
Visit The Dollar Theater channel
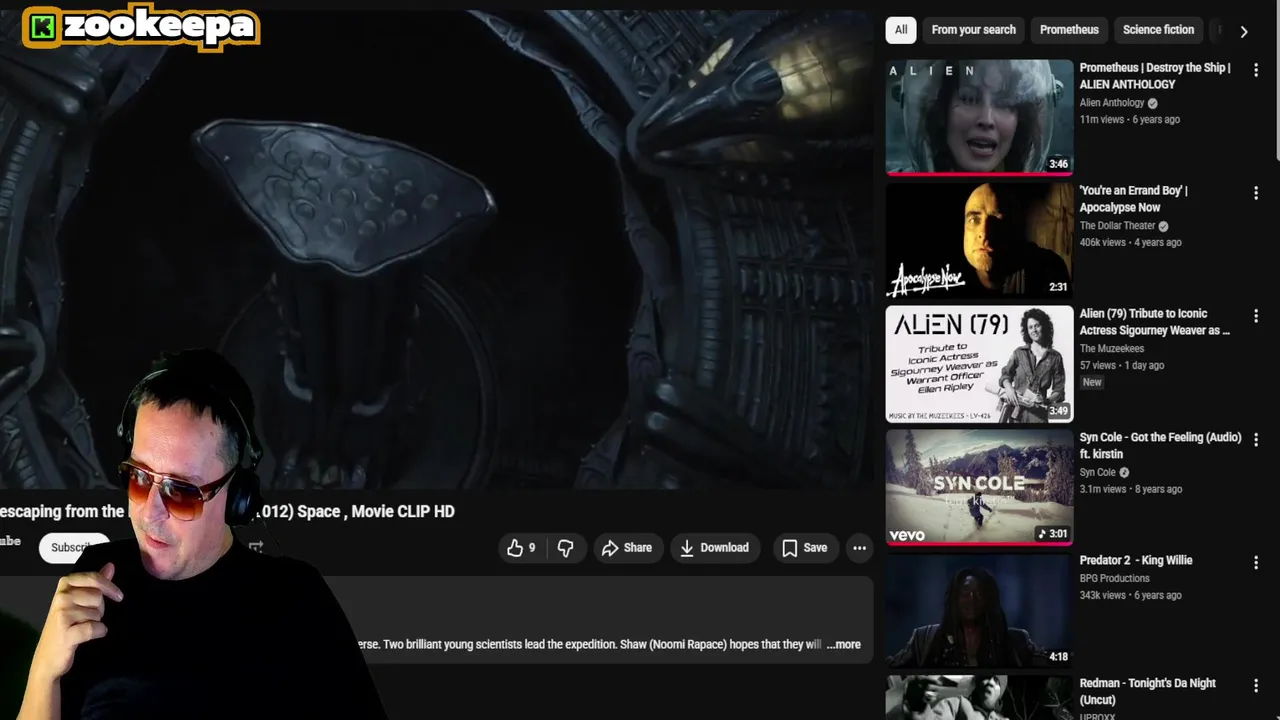[x=1117, y=226]
